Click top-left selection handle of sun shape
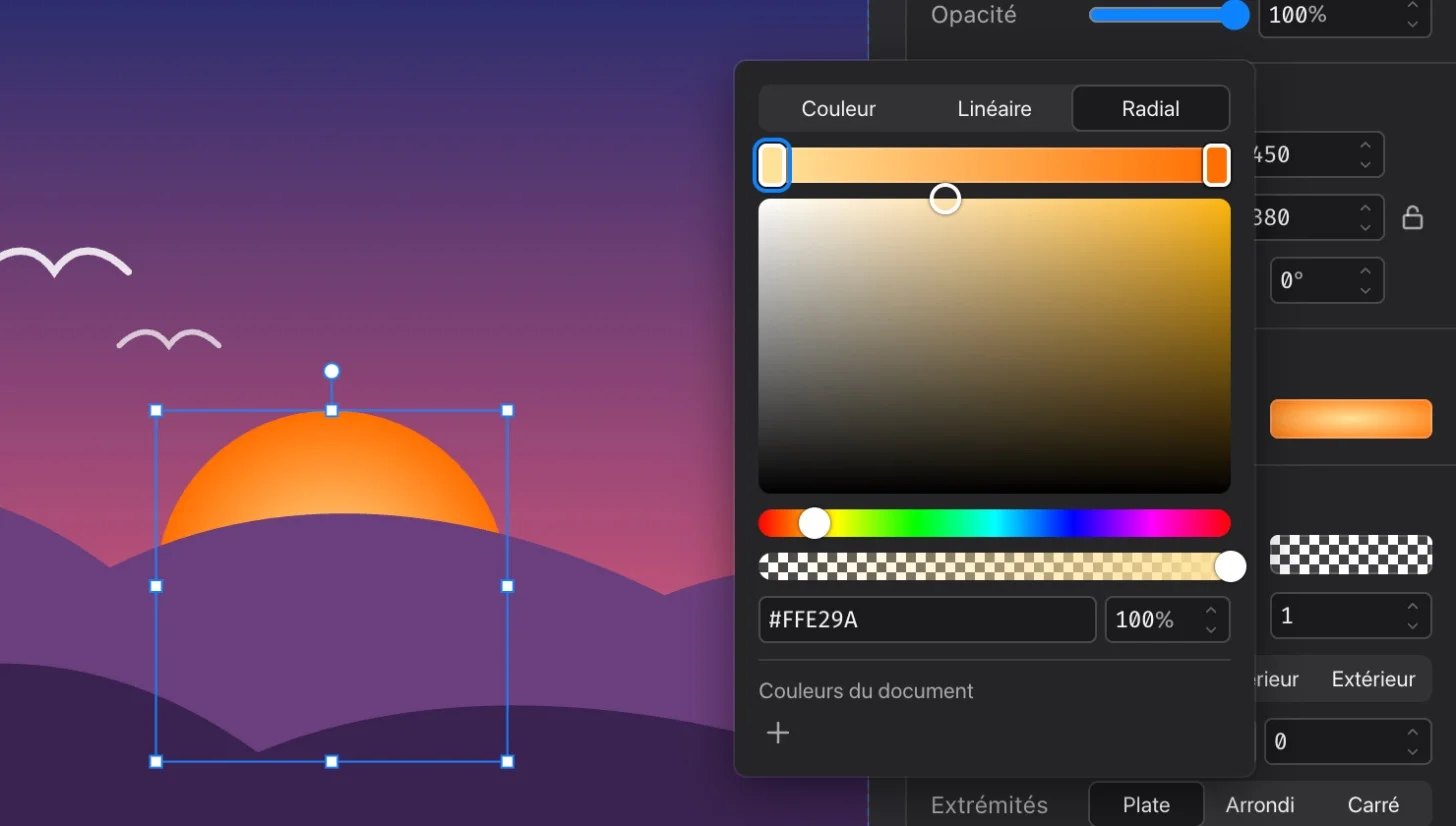The height and width of the screenshot is (826, 1456). click(156, 410)
